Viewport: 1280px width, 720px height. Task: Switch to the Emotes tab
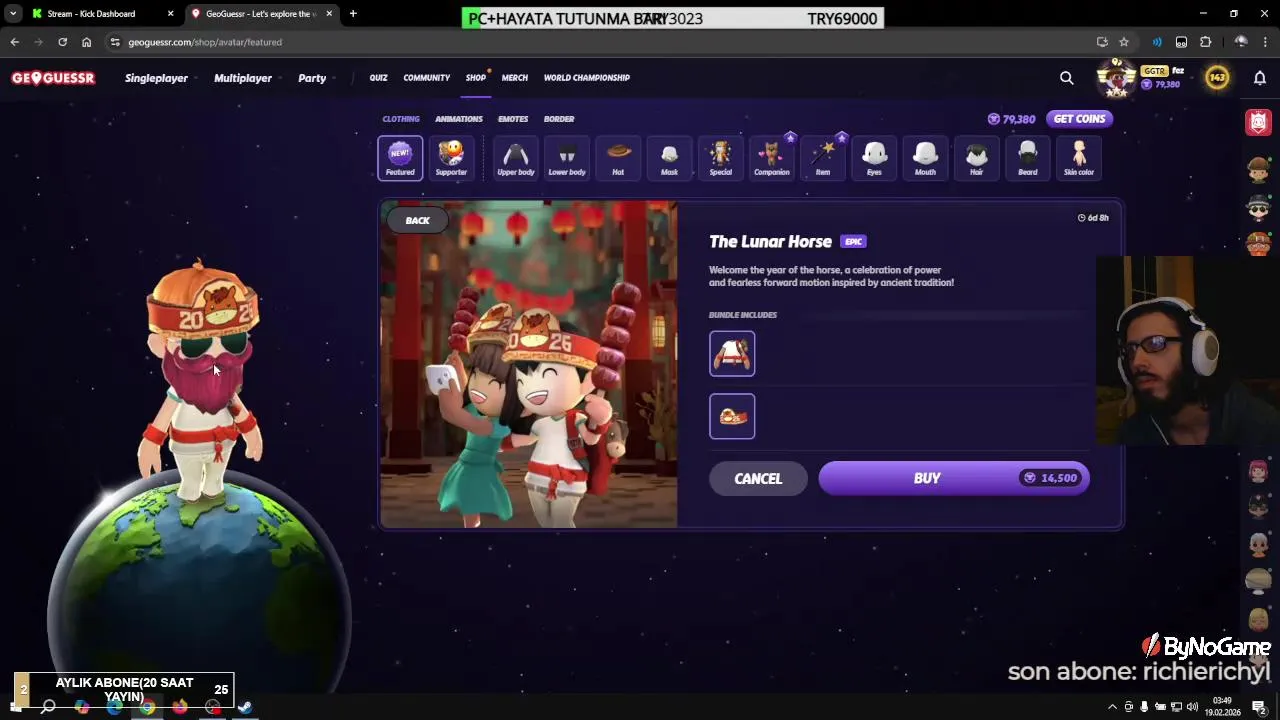pyautogui.click(x=513, y=119)
